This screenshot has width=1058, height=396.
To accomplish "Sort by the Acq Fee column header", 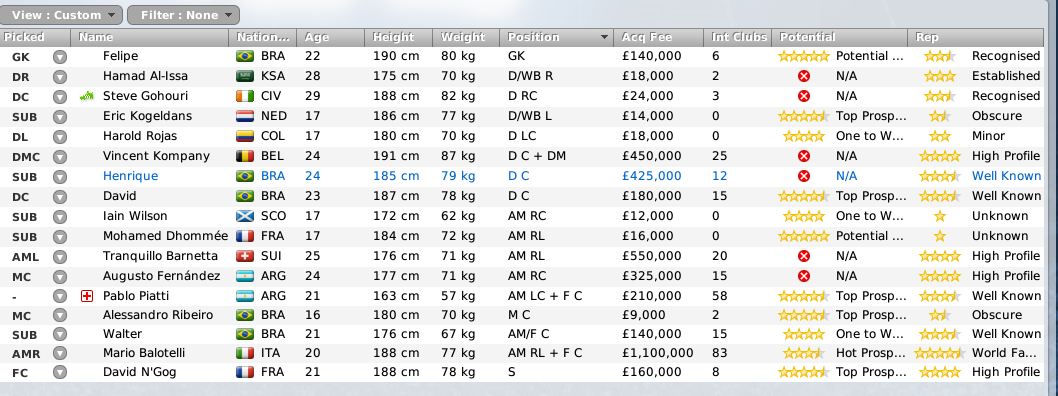I will click(x=659, y=37).
